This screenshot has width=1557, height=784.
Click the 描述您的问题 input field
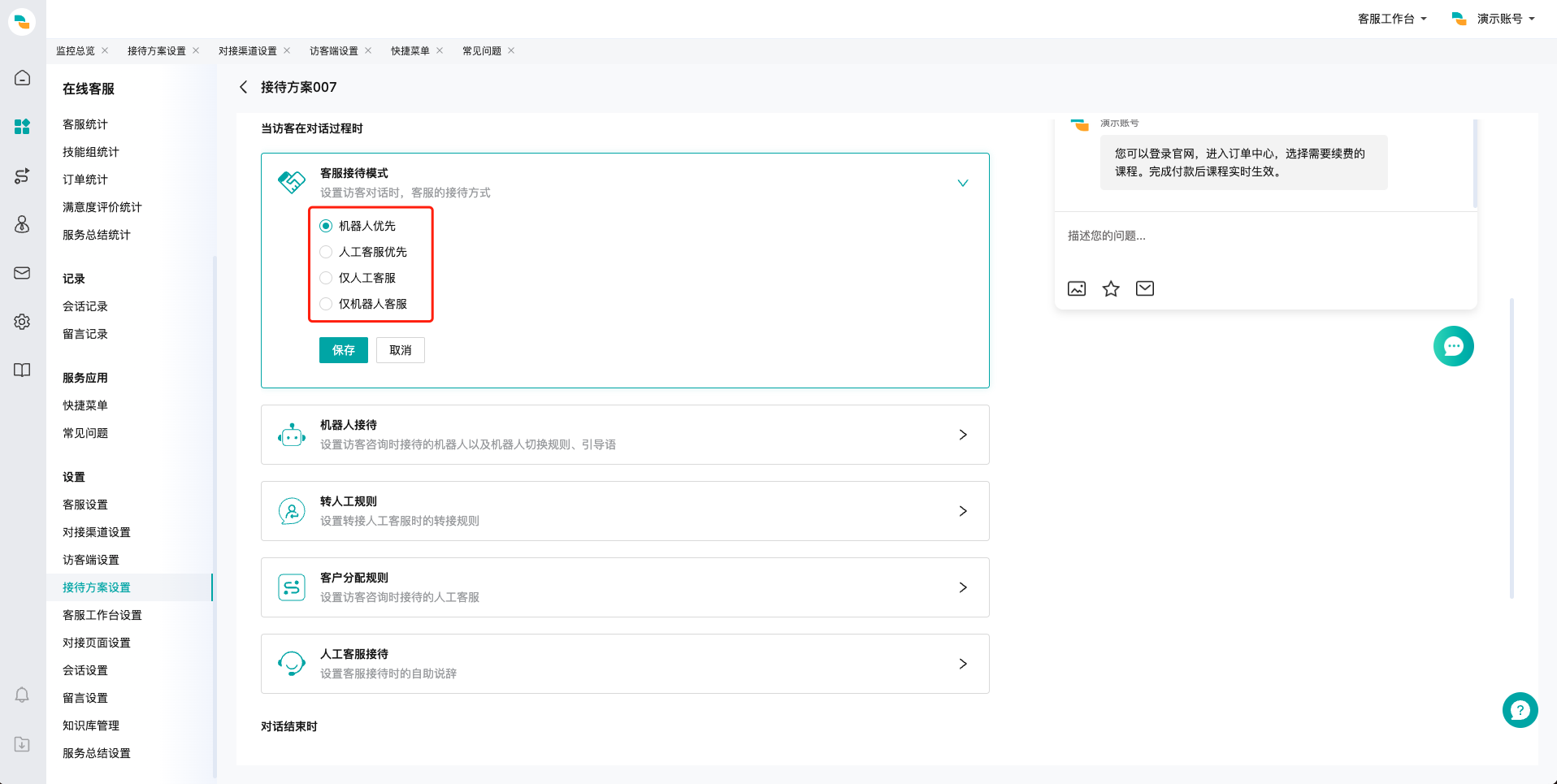[1265, 236]
